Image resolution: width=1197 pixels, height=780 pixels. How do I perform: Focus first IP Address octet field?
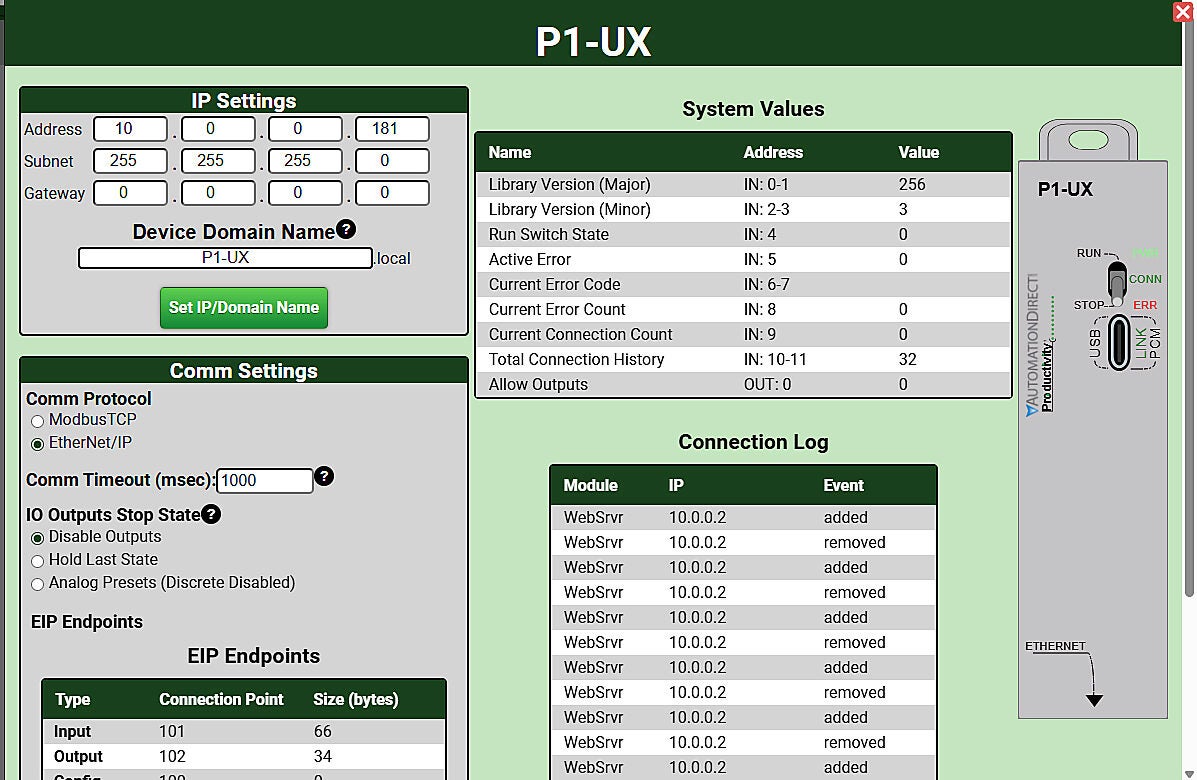click(x=131, y=129)
